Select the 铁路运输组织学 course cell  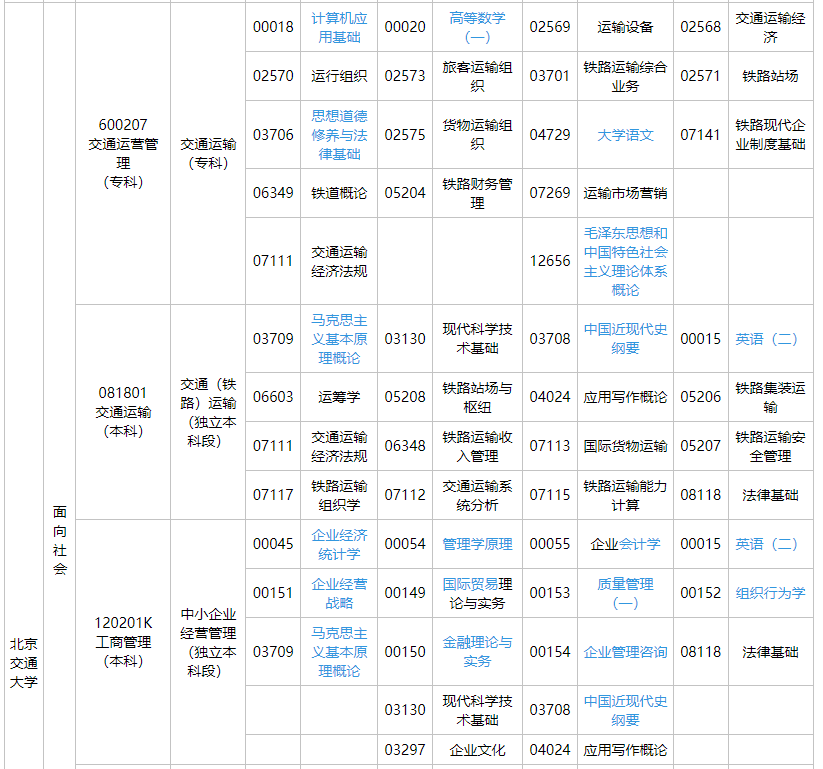point(339,495)
